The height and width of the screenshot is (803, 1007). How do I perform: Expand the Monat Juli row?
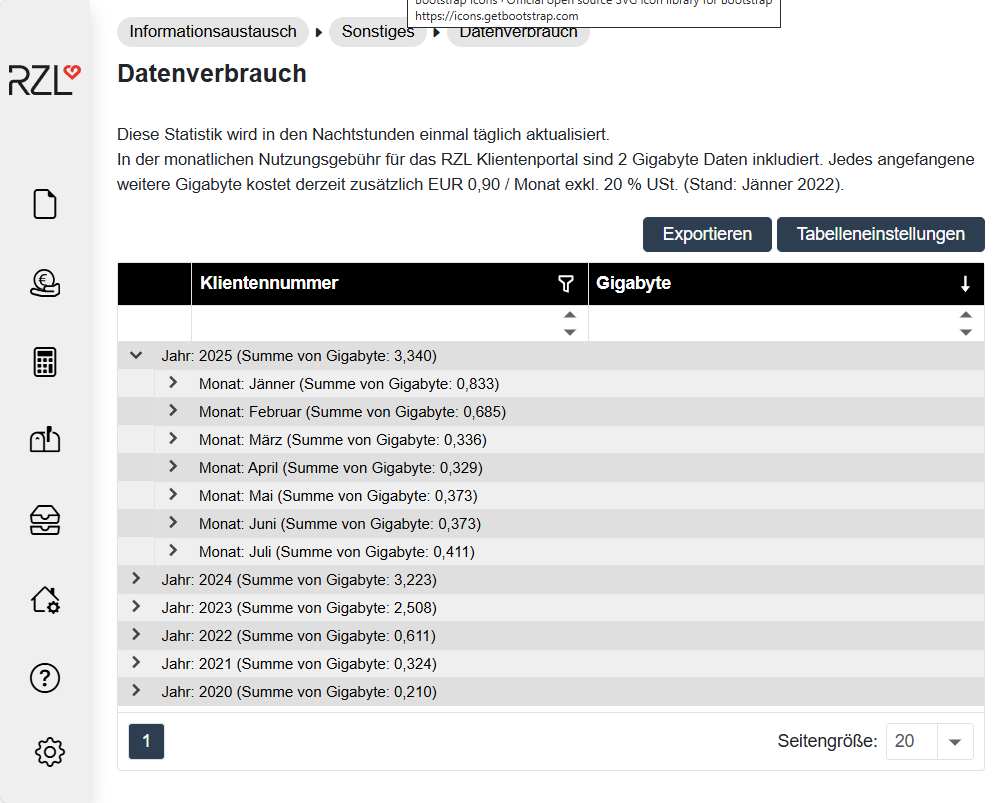point(173,551)
